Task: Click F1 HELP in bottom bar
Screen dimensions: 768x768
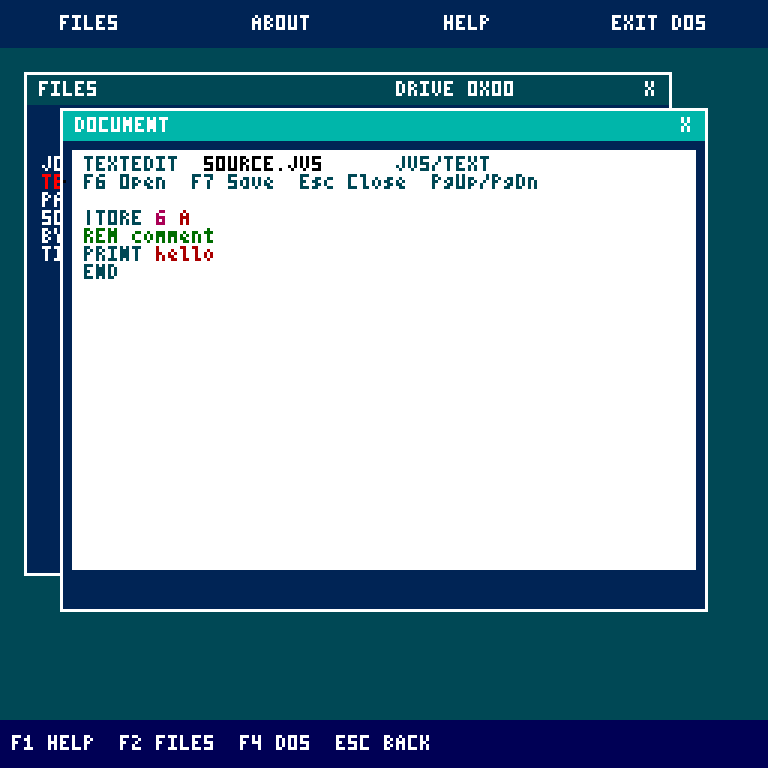Action: coord(52,743)
